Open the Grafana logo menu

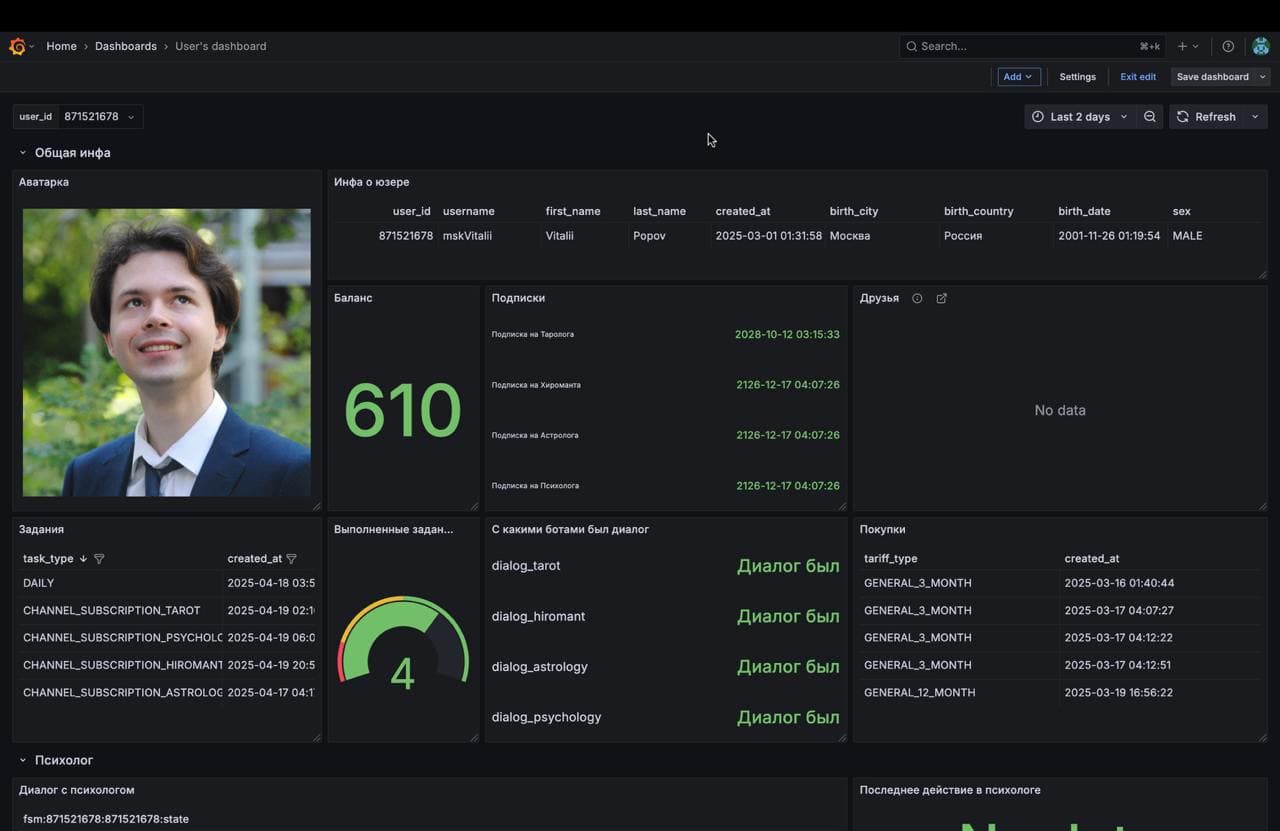(x=17, y=46)
